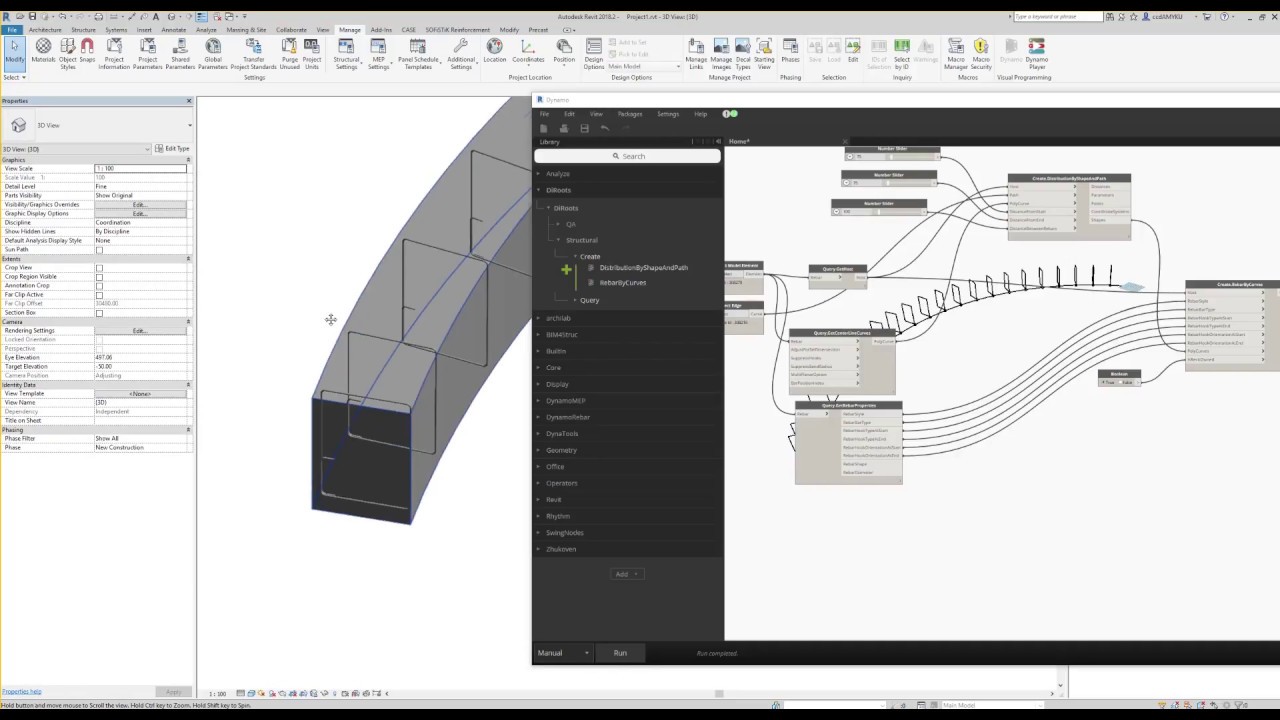Viewport: 1280px width, 720px height.
Task: Open the Revit File menu
Action: click(x=11, y=30)
